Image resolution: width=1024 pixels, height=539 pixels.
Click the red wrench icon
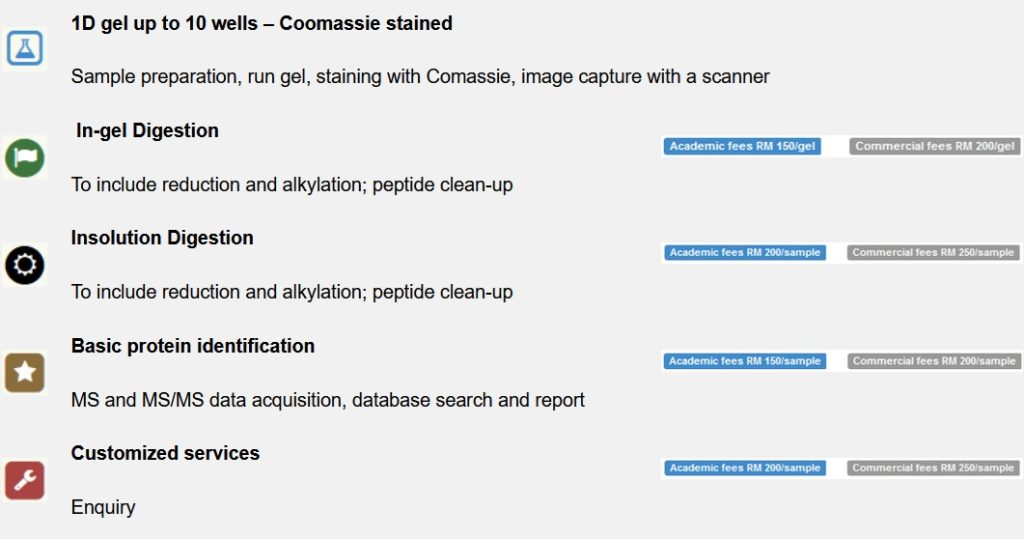click(x=24, y=481)
